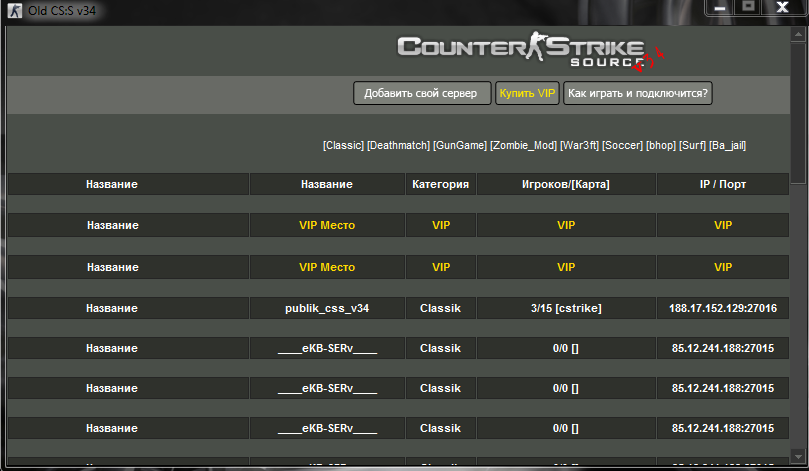Select the Deathmatch category link
809x471 pixels.
coord(398,145)
